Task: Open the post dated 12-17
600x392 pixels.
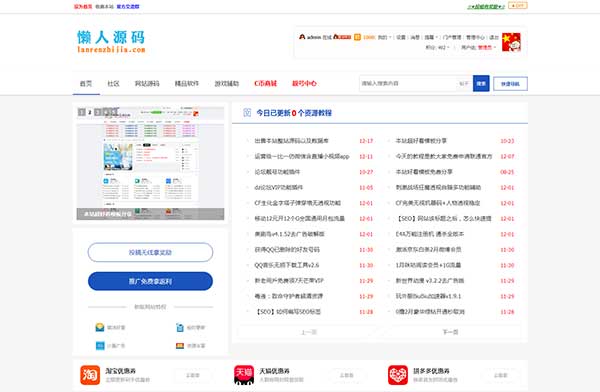Action: coord(292,141)
